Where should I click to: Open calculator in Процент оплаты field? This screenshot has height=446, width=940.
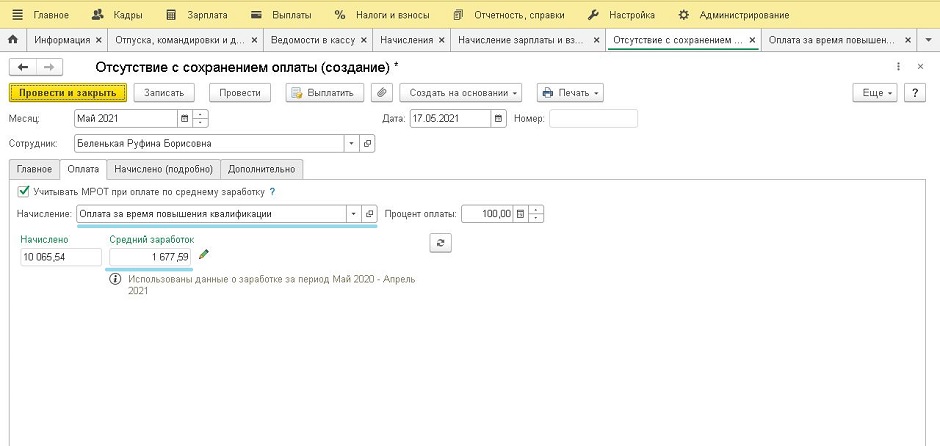[520, 214]
